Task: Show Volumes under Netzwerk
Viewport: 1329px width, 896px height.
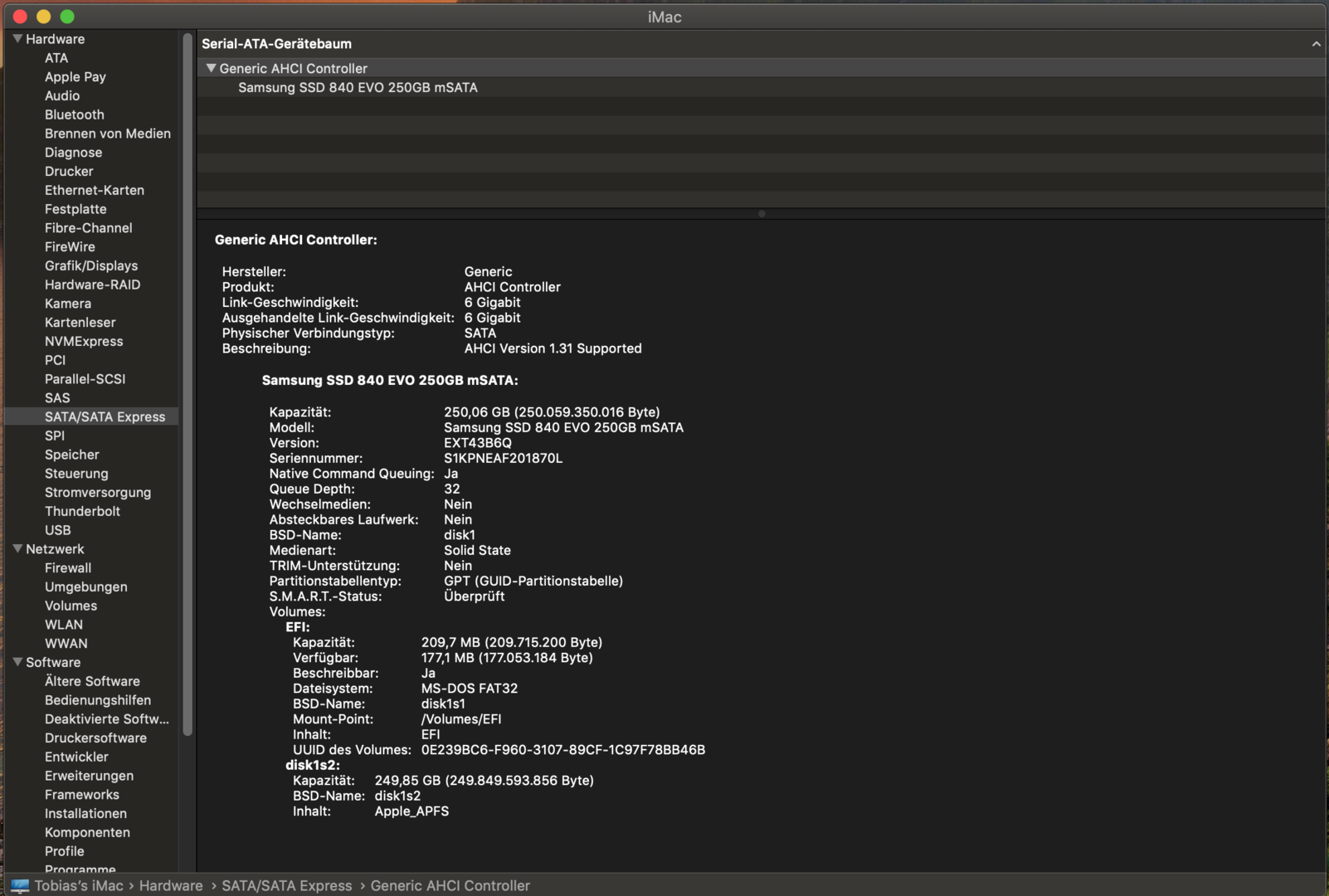Action: tap(71, 606)
